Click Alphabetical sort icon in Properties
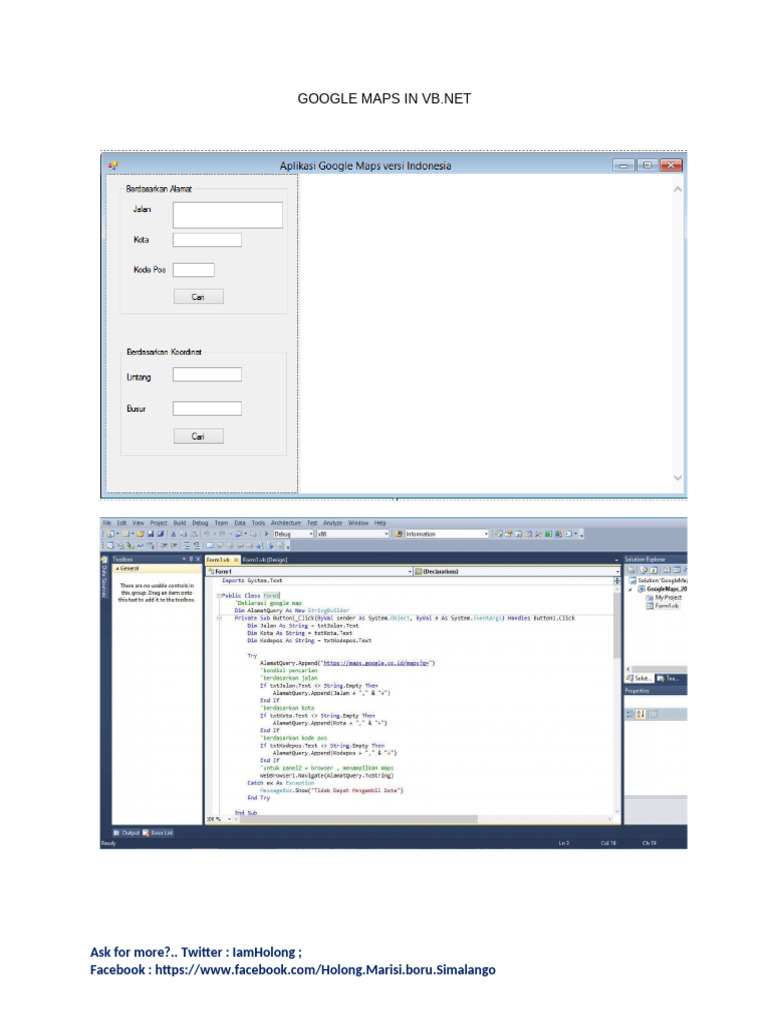This screenshot has height=1024, width=768. click(x=641, y=714)
